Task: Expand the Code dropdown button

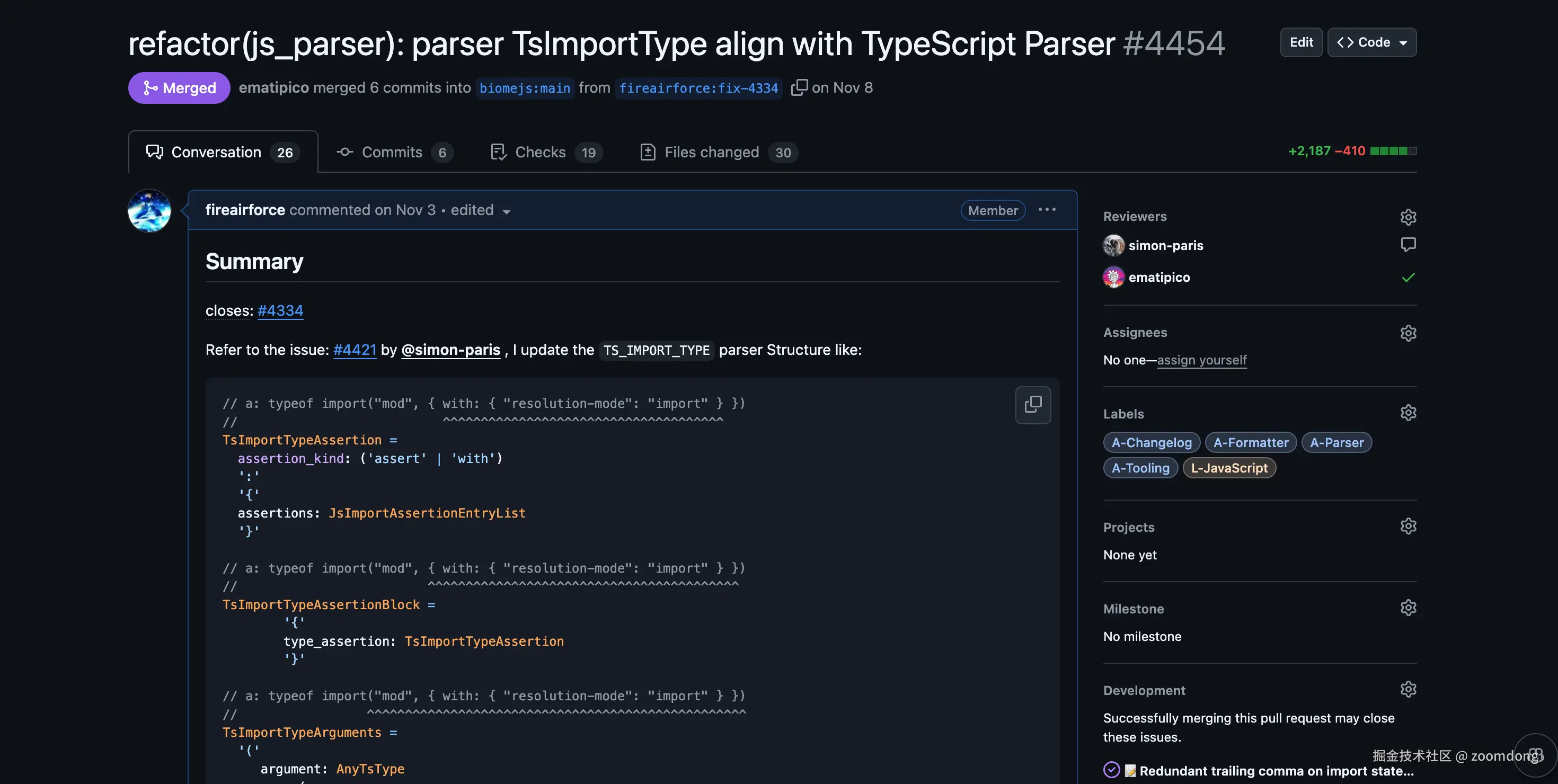Action: (x=1371, y=42)
